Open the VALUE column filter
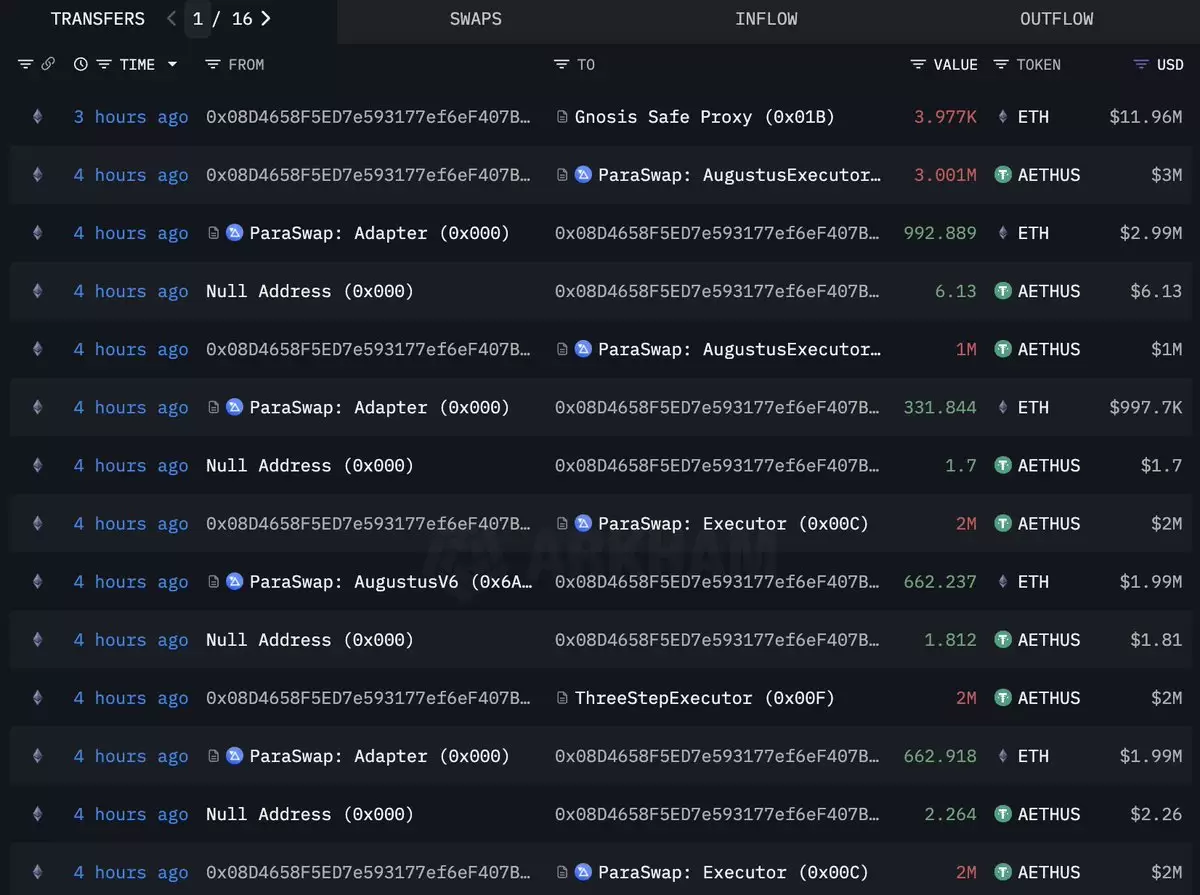 click(x=918, y=64)
